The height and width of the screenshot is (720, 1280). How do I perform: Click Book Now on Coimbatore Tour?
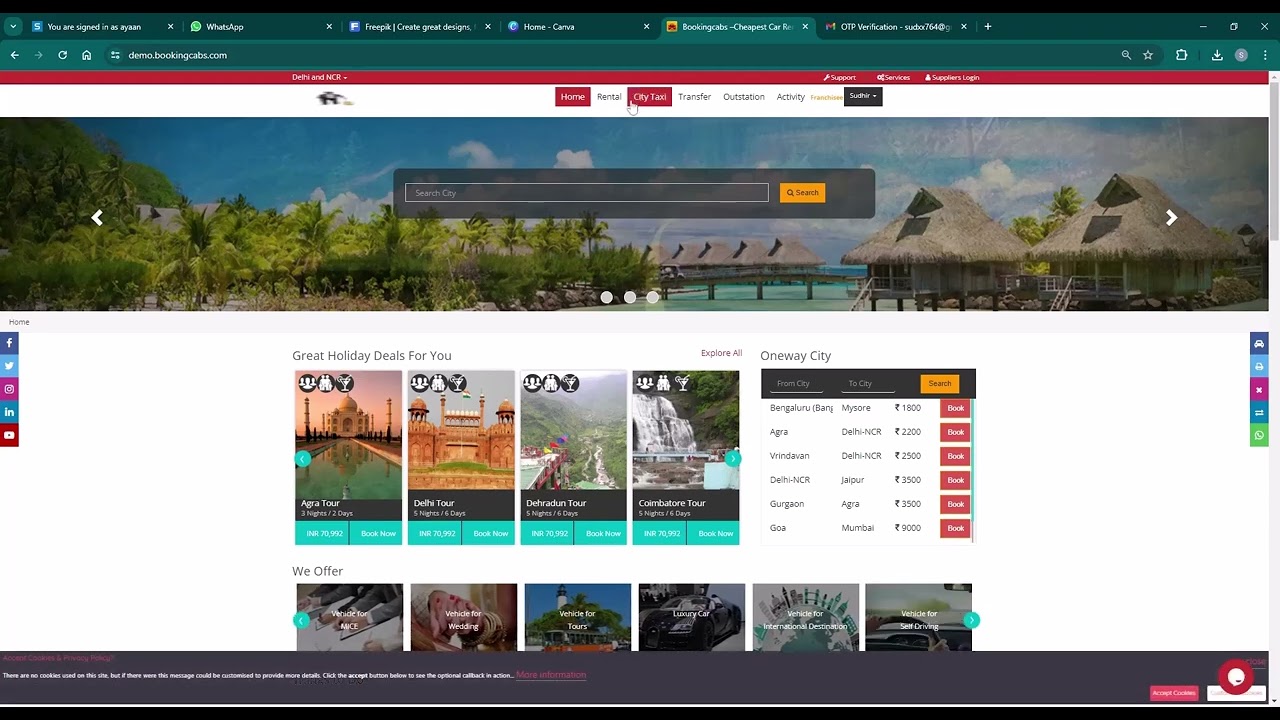point(715,534)
